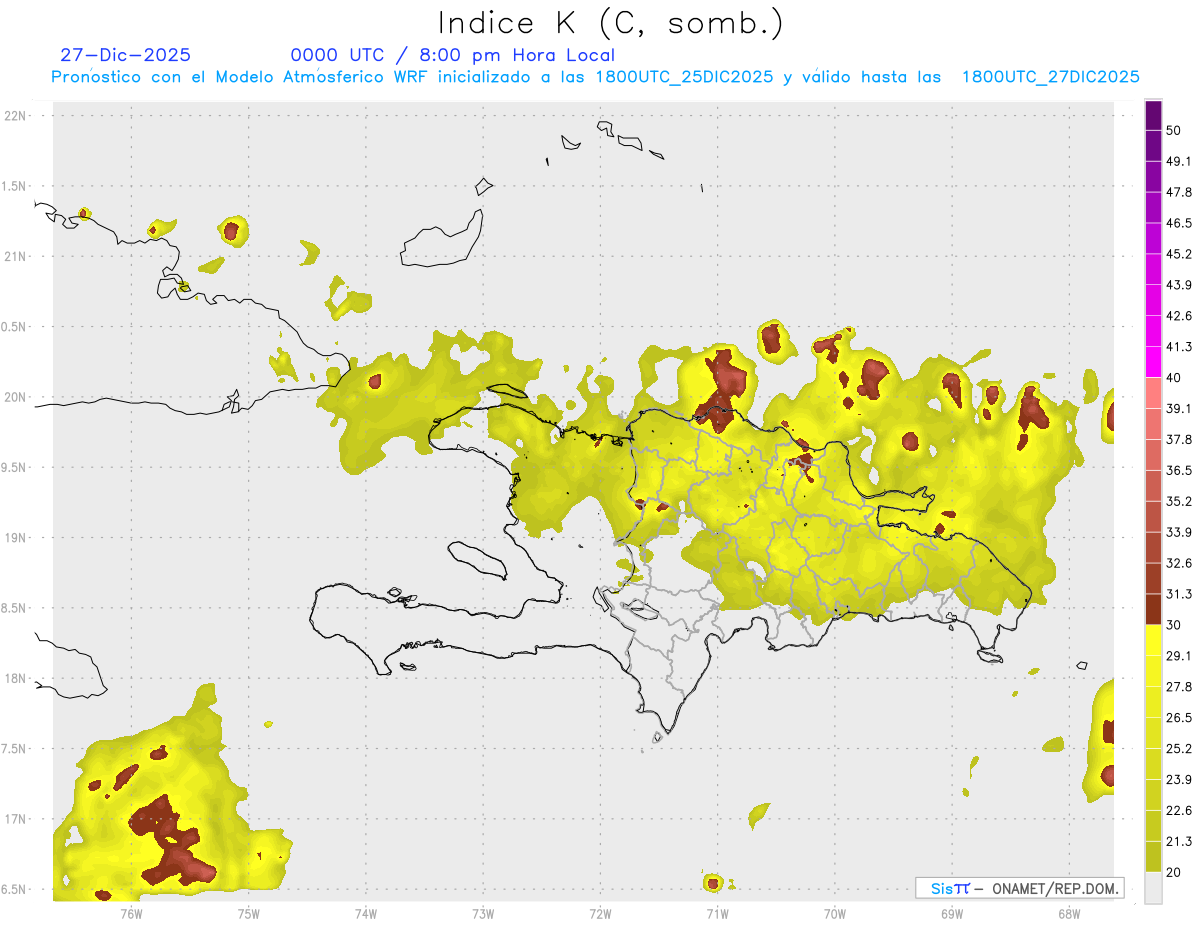Click the '21N' latitude label

(16, 256)
